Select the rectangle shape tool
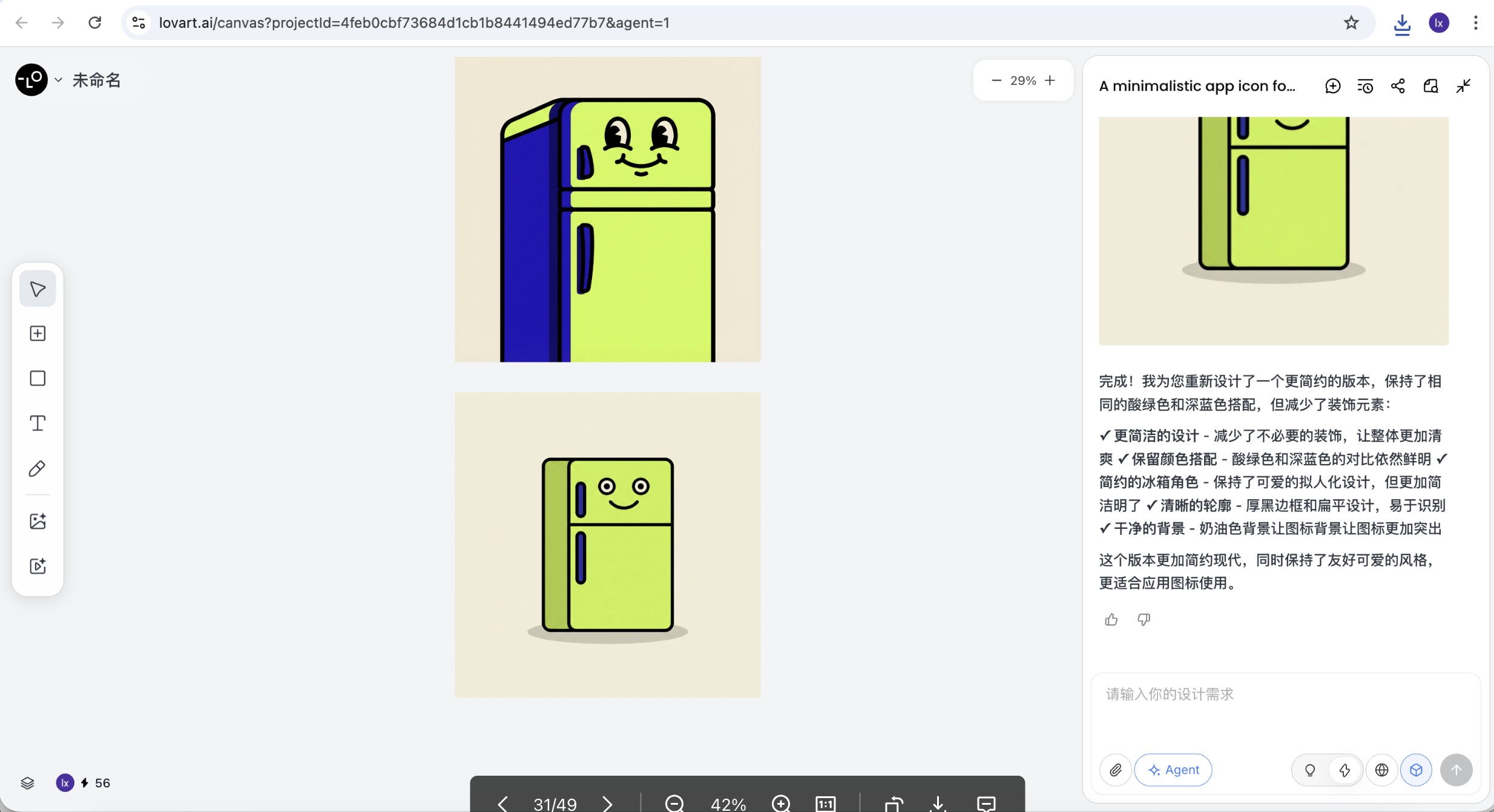This screenshot has height=812, width=1494. (x=38, y=378)
